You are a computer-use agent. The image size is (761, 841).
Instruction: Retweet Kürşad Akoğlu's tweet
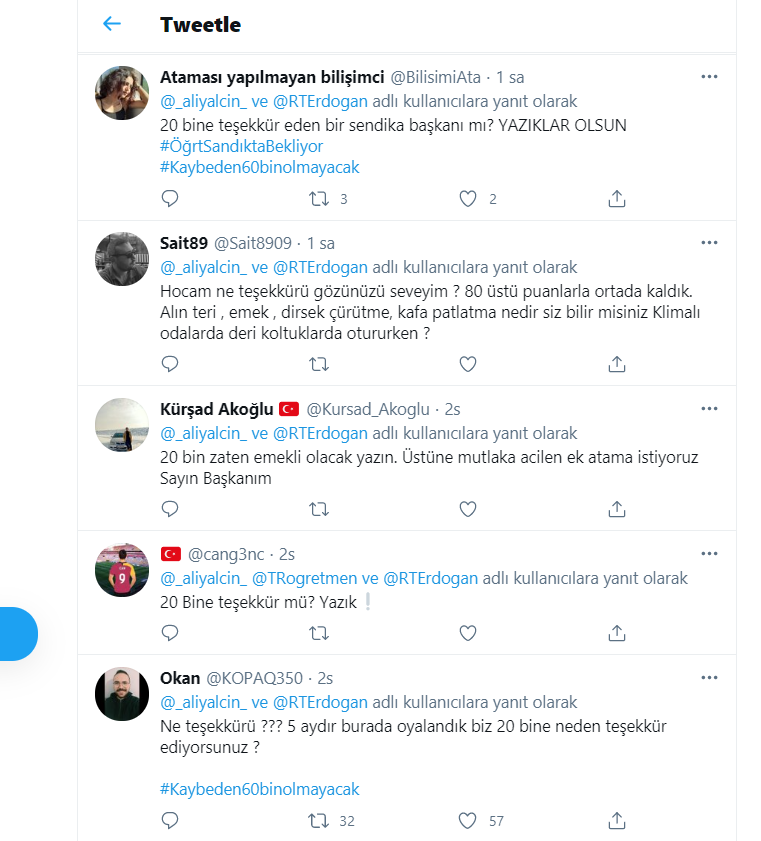(319, 509)
